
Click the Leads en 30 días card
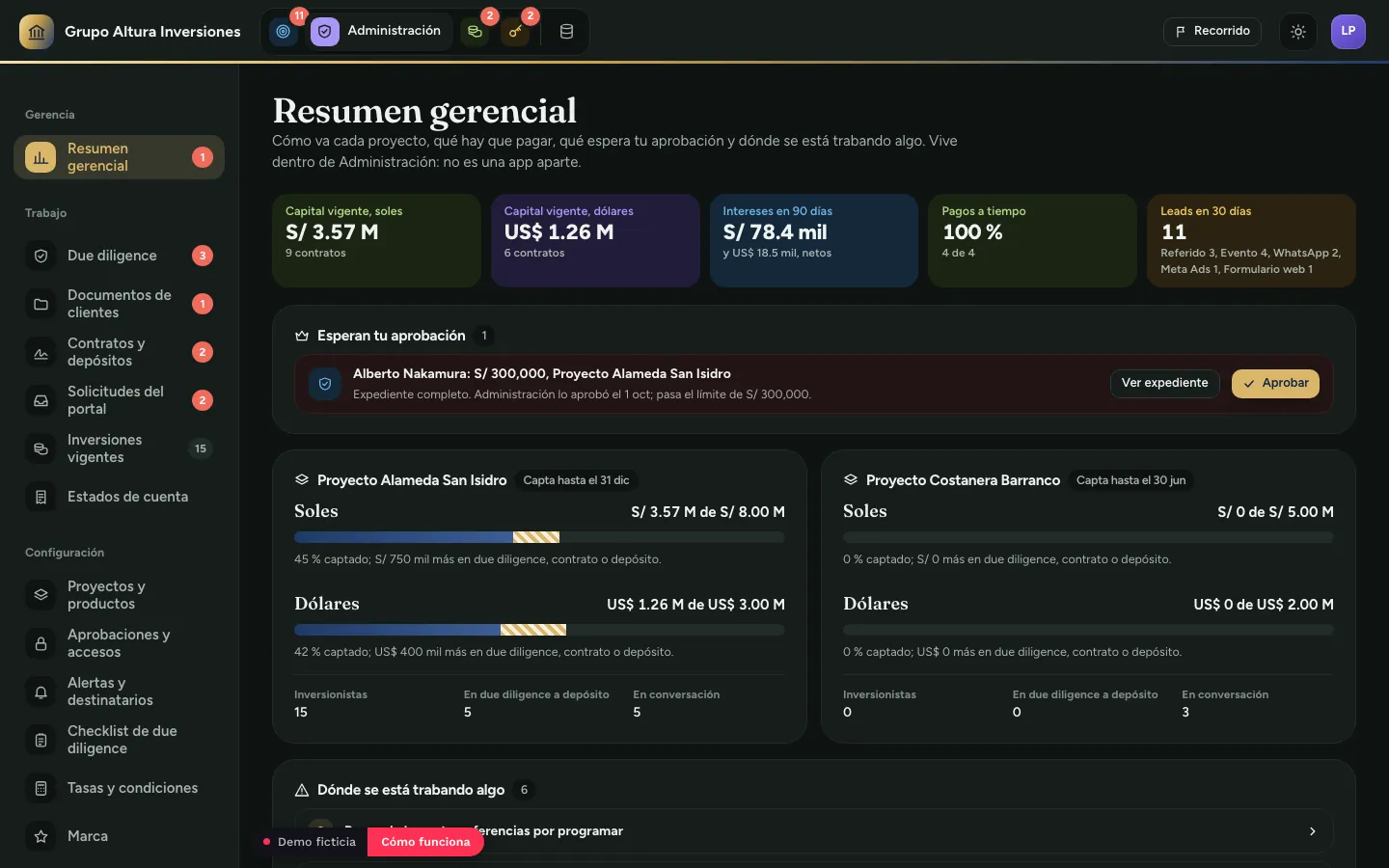1251,240
